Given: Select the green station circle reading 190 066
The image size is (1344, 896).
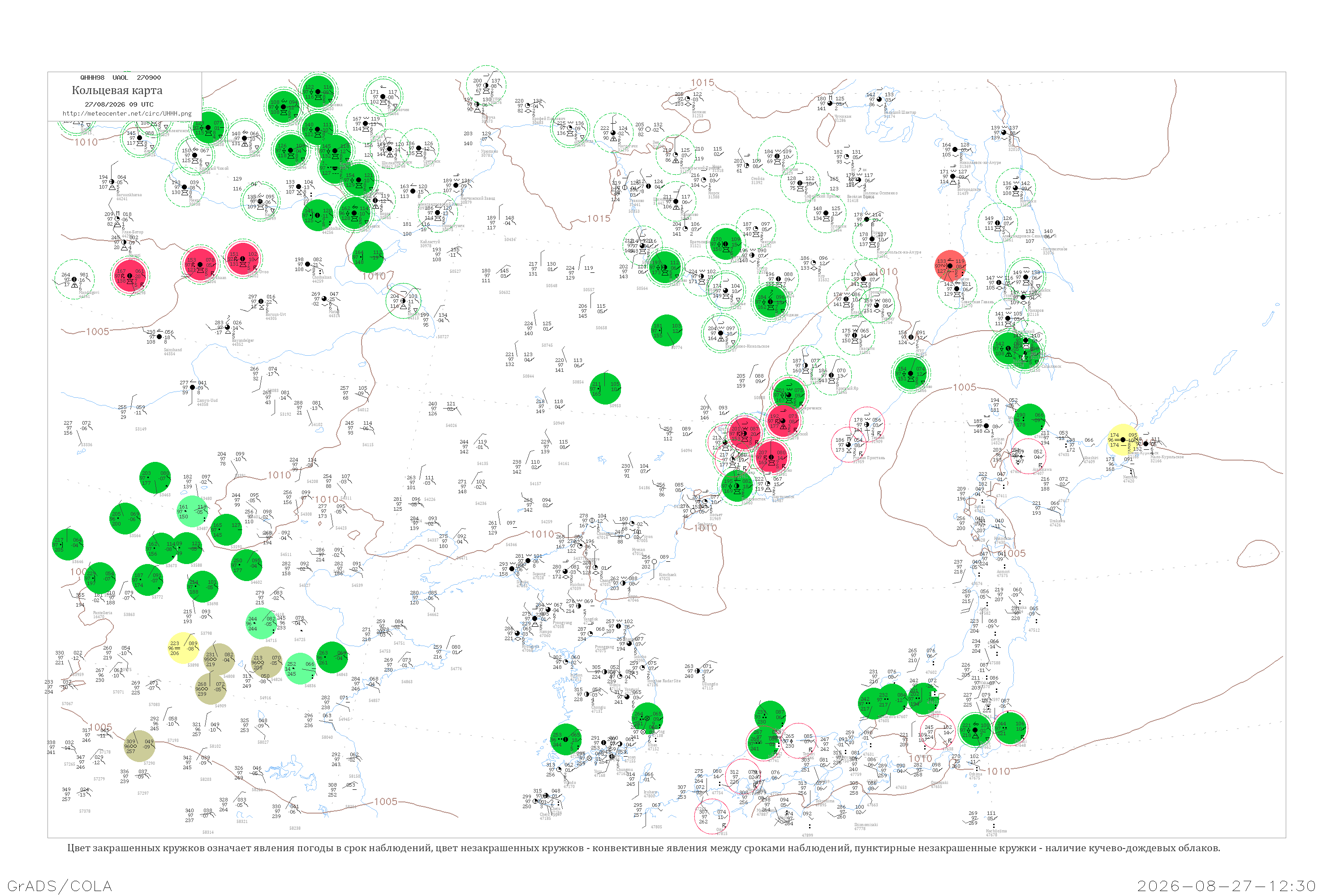Looking at the screenshot, I should pyautogui.click(x=1030, y=419).
